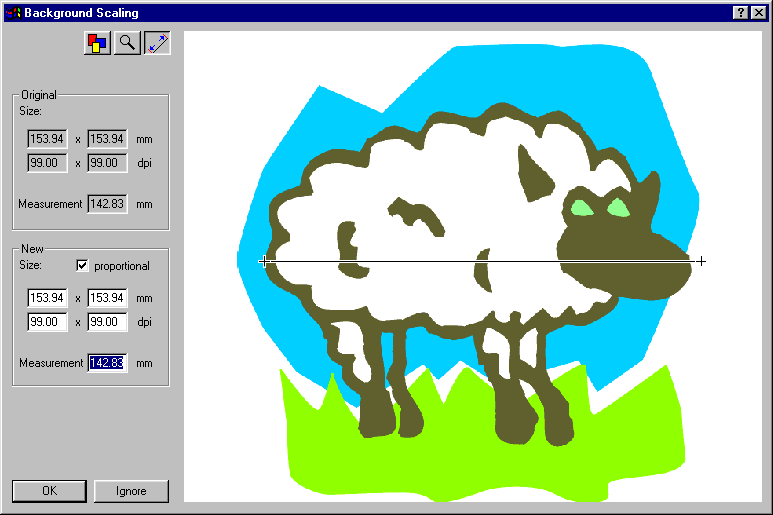Close the Background Scaling dialog

tap(758, 13)
